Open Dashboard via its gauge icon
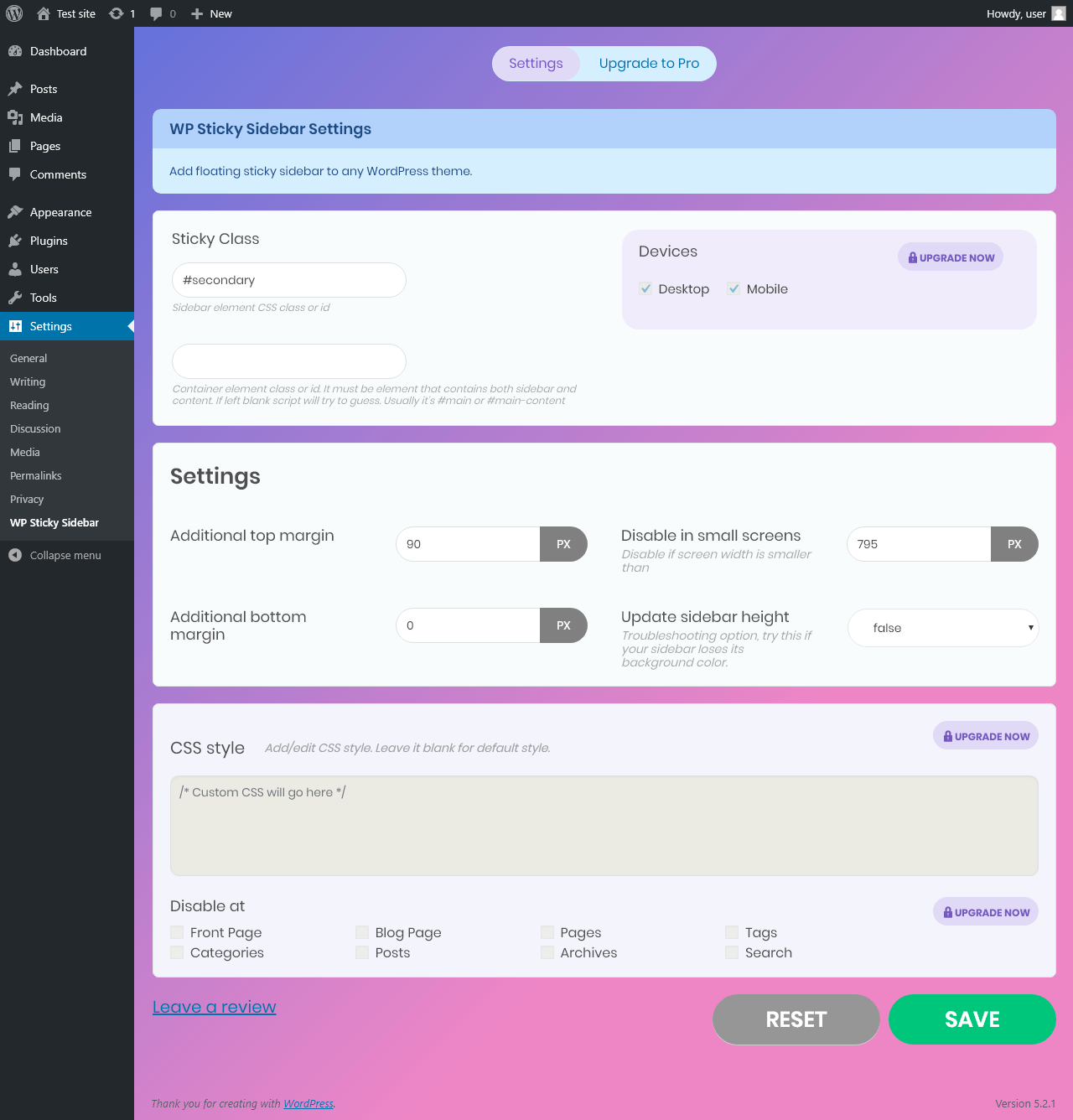 tap(15, 51)
